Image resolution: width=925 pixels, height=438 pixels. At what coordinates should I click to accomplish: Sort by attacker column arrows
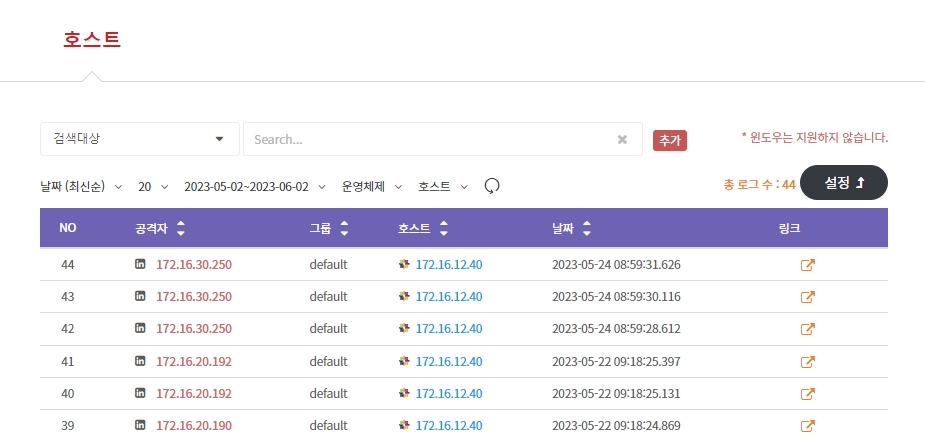180,229
